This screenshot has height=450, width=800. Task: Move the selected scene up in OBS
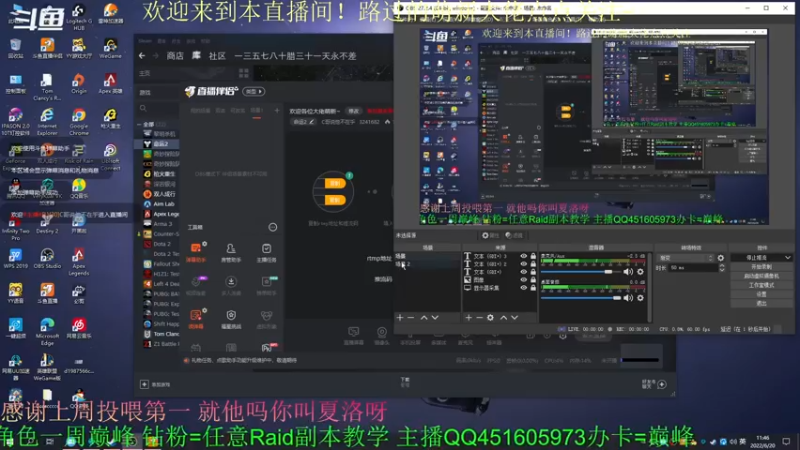(x=424, y=317)
